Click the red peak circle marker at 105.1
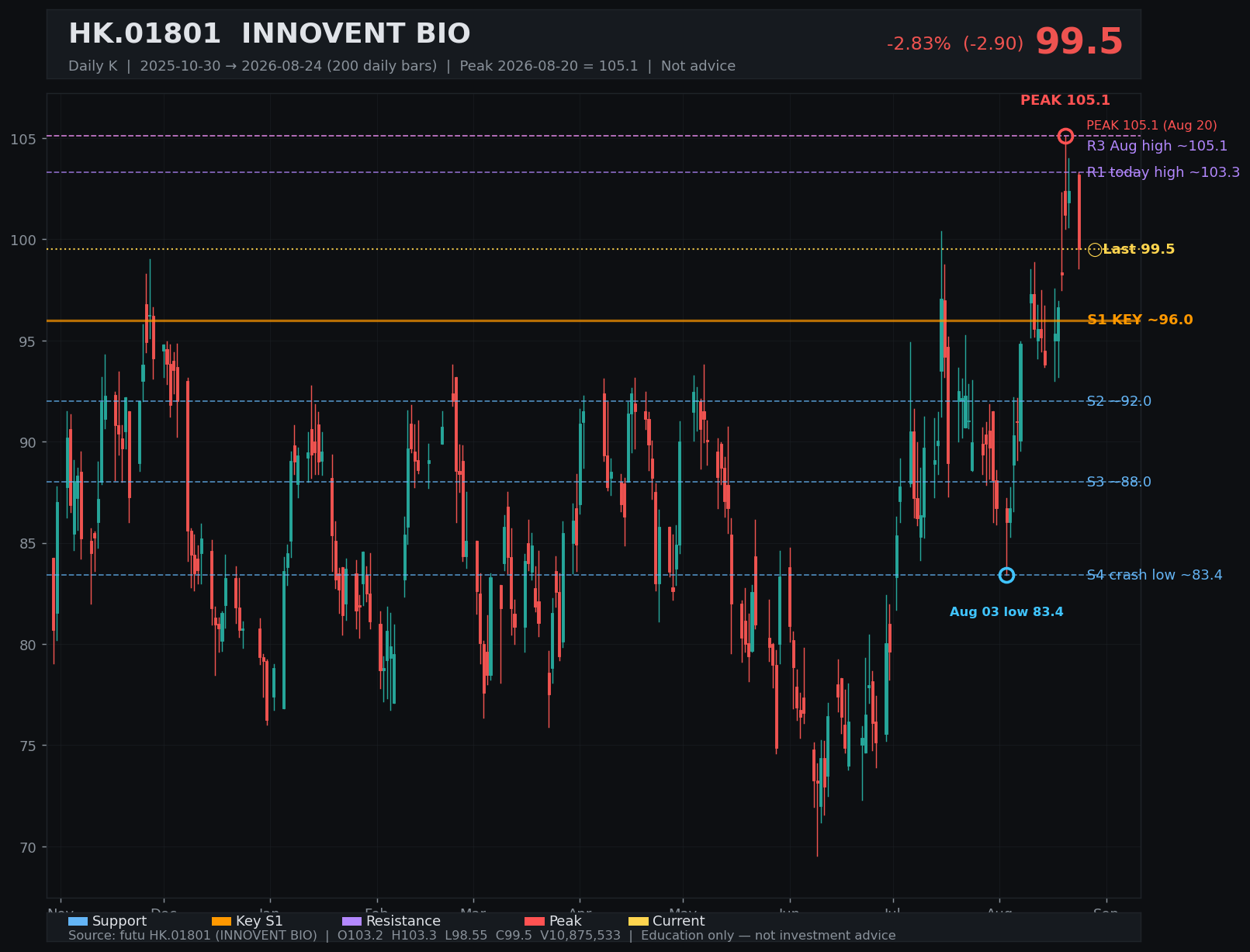 click(1065, 137)
